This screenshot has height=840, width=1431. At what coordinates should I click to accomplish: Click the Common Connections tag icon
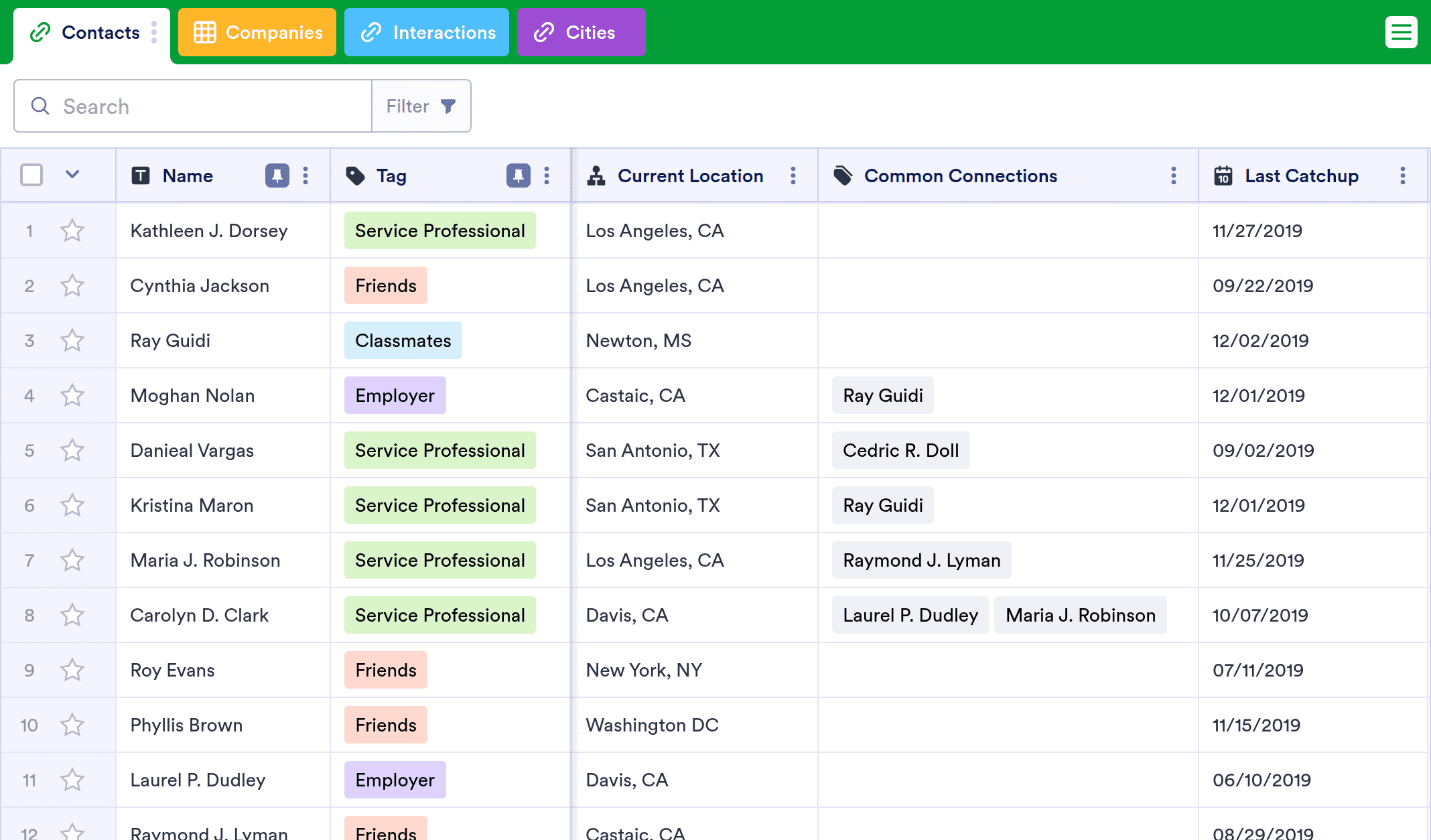pyautogui.click(x=843, y=176)
